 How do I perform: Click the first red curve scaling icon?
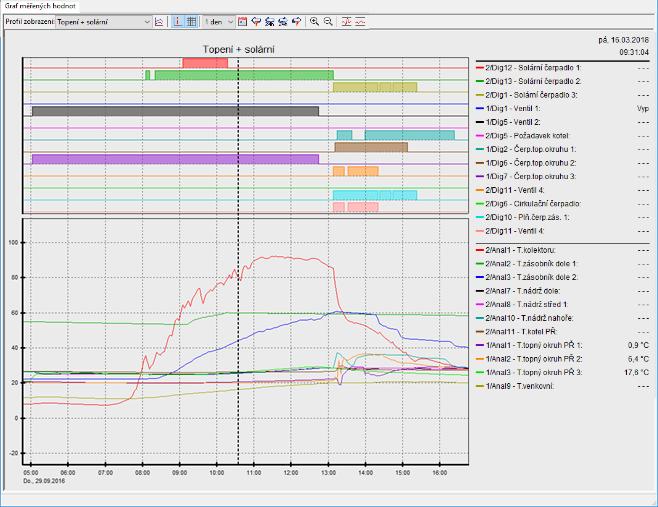coord(346,22)
